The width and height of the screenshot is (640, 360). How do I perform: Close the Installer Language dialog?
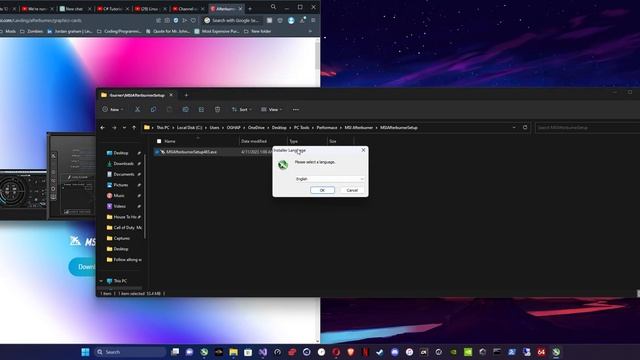point(363,150)
